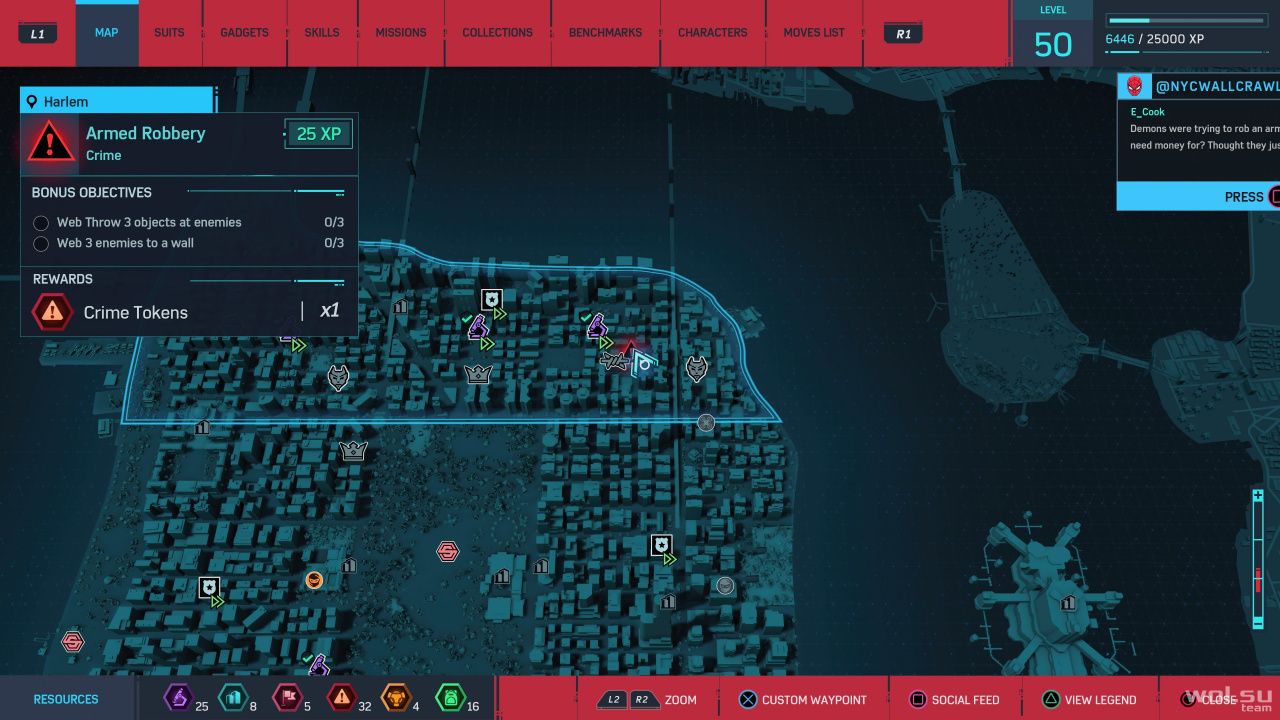Viewport: 1280px width, 720px height.
Task: Select the orange Challenge token resource icon
Action: [x=396, y=698]
